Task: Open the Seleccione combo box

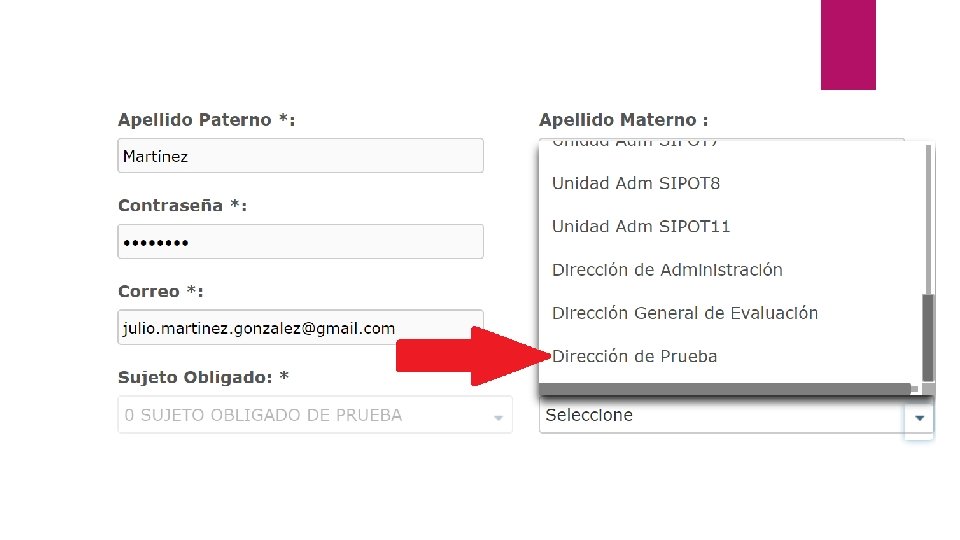Action: 720,416
